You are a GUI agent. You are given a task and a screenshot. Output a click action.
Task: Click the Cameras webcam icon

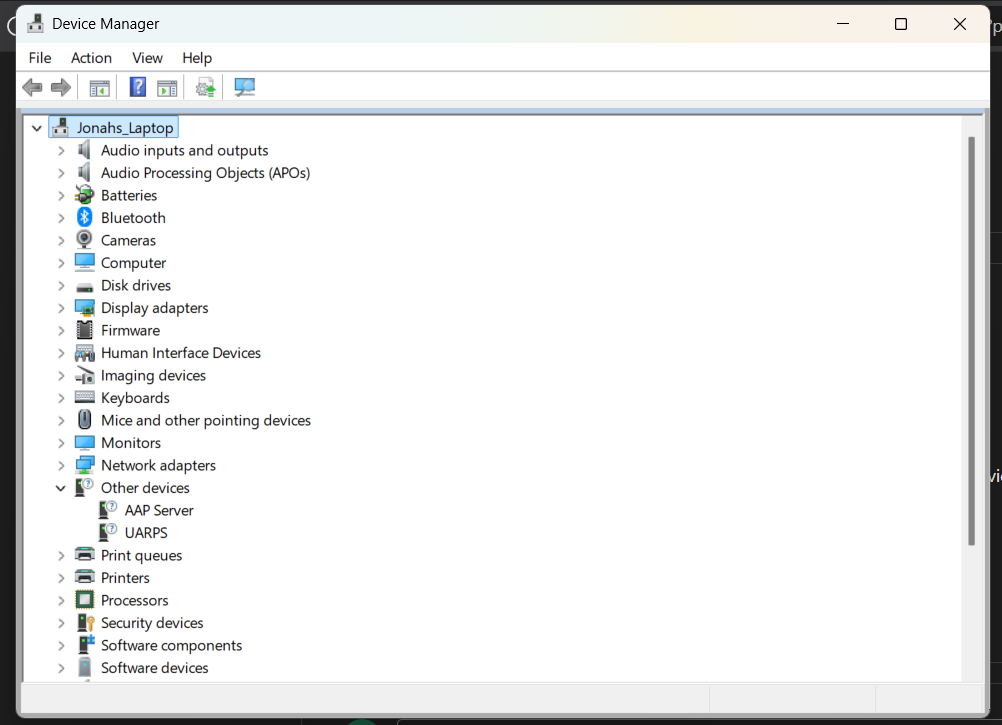coord(84,240)
